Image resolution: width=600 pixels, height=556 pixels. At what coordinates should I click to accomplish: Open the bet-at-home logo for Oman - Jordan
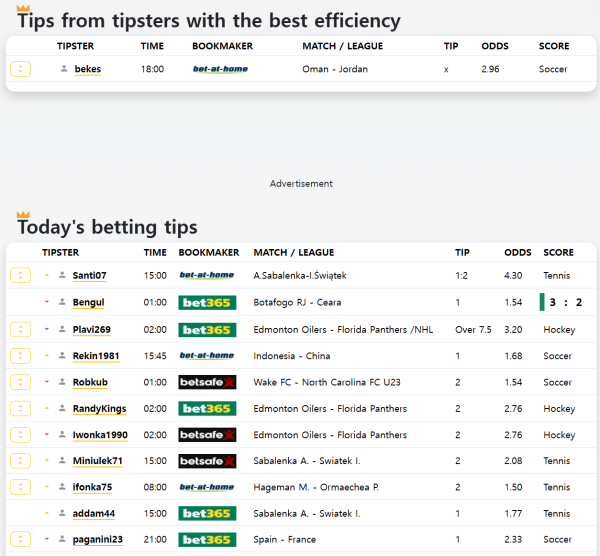pyautogui.click(x=220, y=69)
